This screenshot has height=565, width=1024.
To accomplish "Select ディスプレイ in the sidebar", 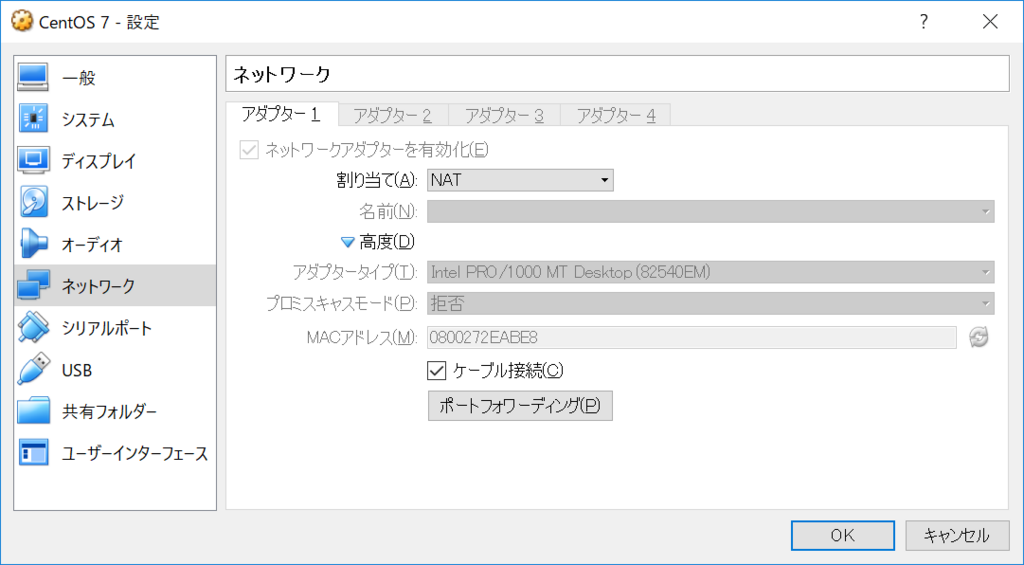I will 115,161.
